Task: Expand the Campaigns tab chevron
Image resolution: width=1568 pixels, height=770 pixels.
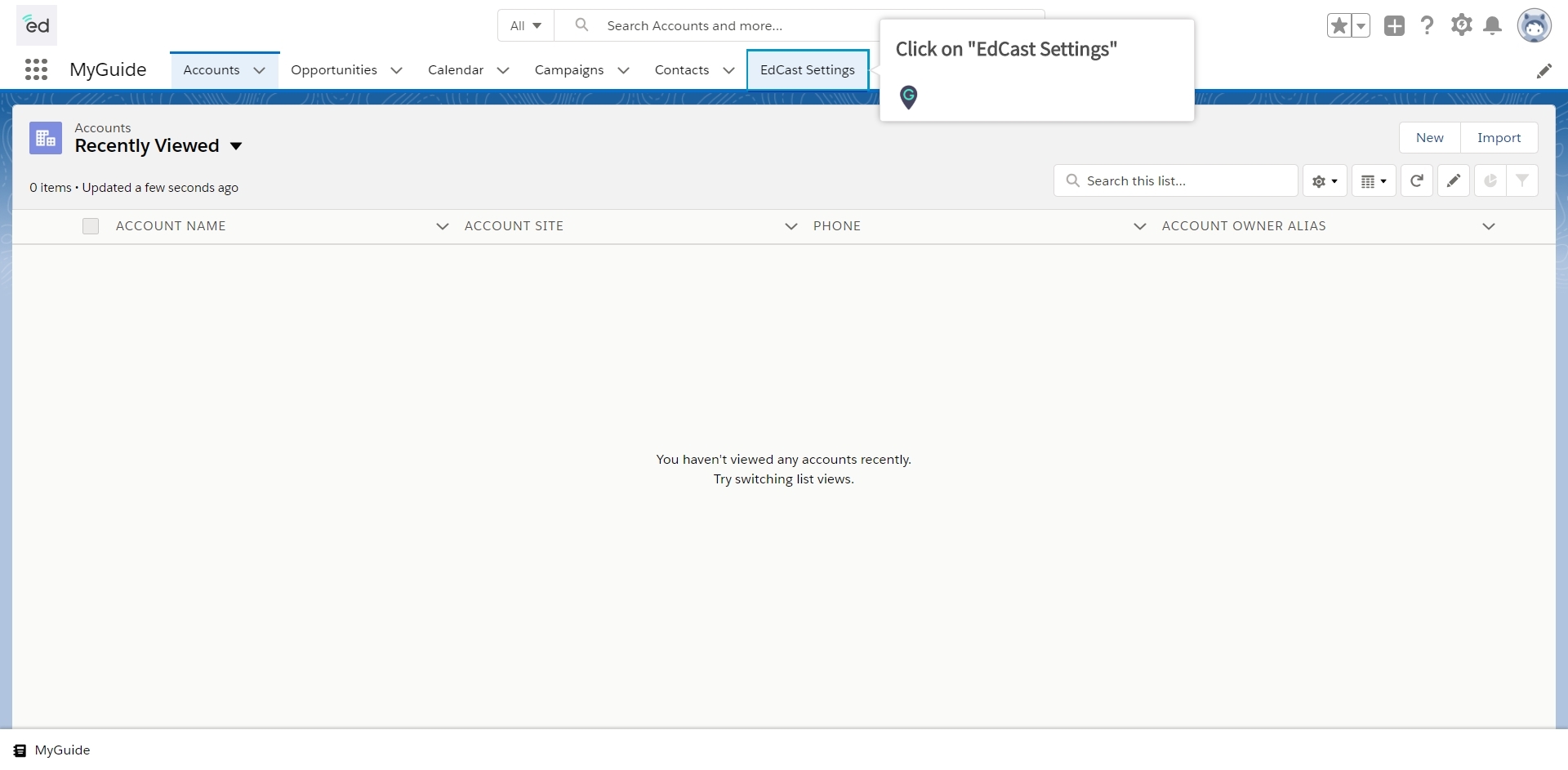Action: tap(624, 70)
